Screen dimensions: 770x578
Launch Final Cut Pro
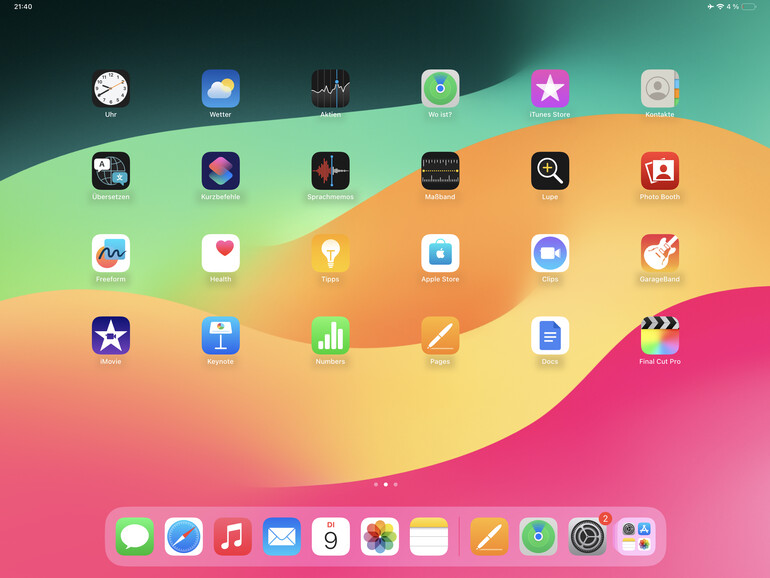tap(660, 335)
